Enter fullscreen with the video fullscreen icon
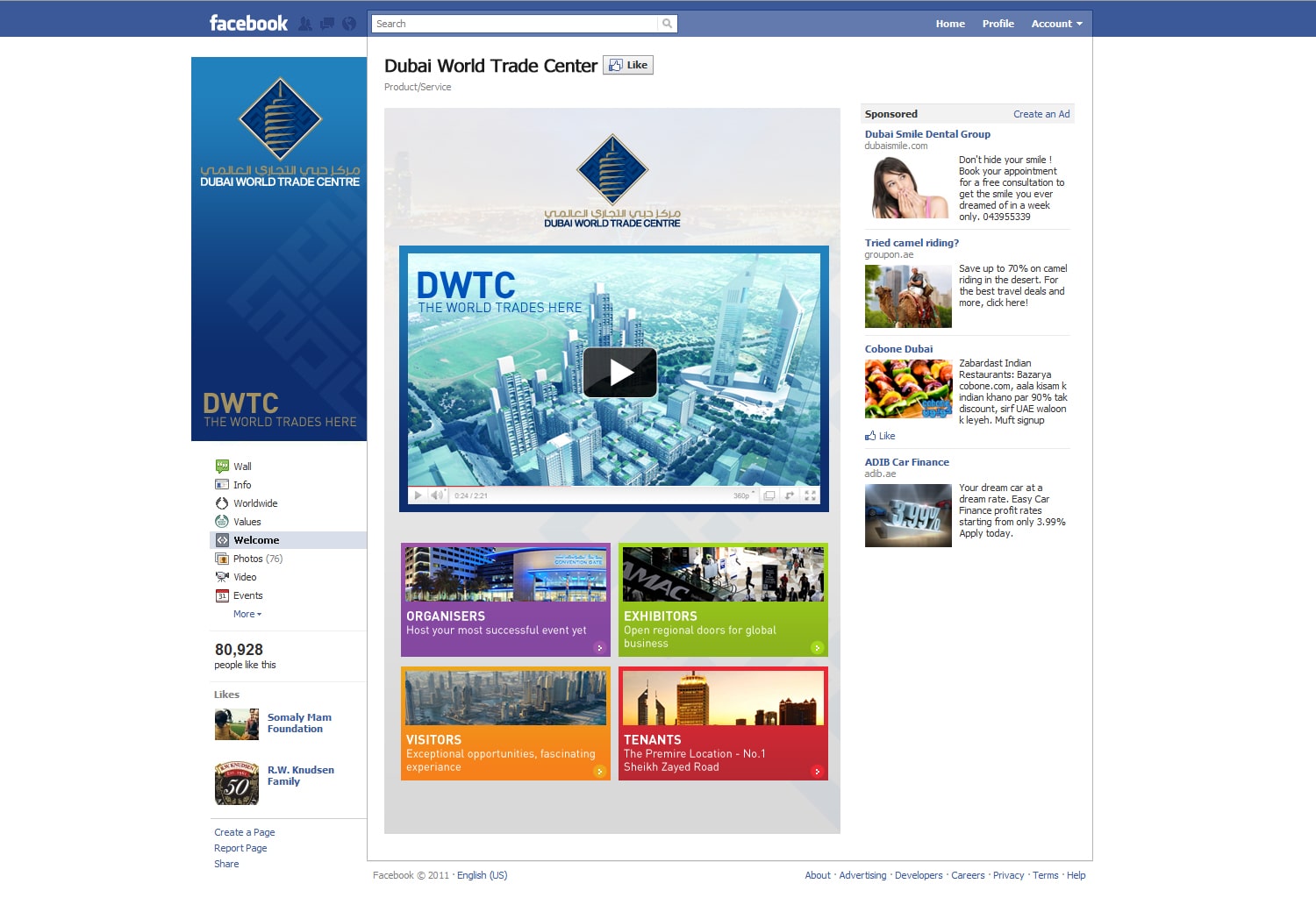The image size is (1316, 912). click(x=811, y=495)
